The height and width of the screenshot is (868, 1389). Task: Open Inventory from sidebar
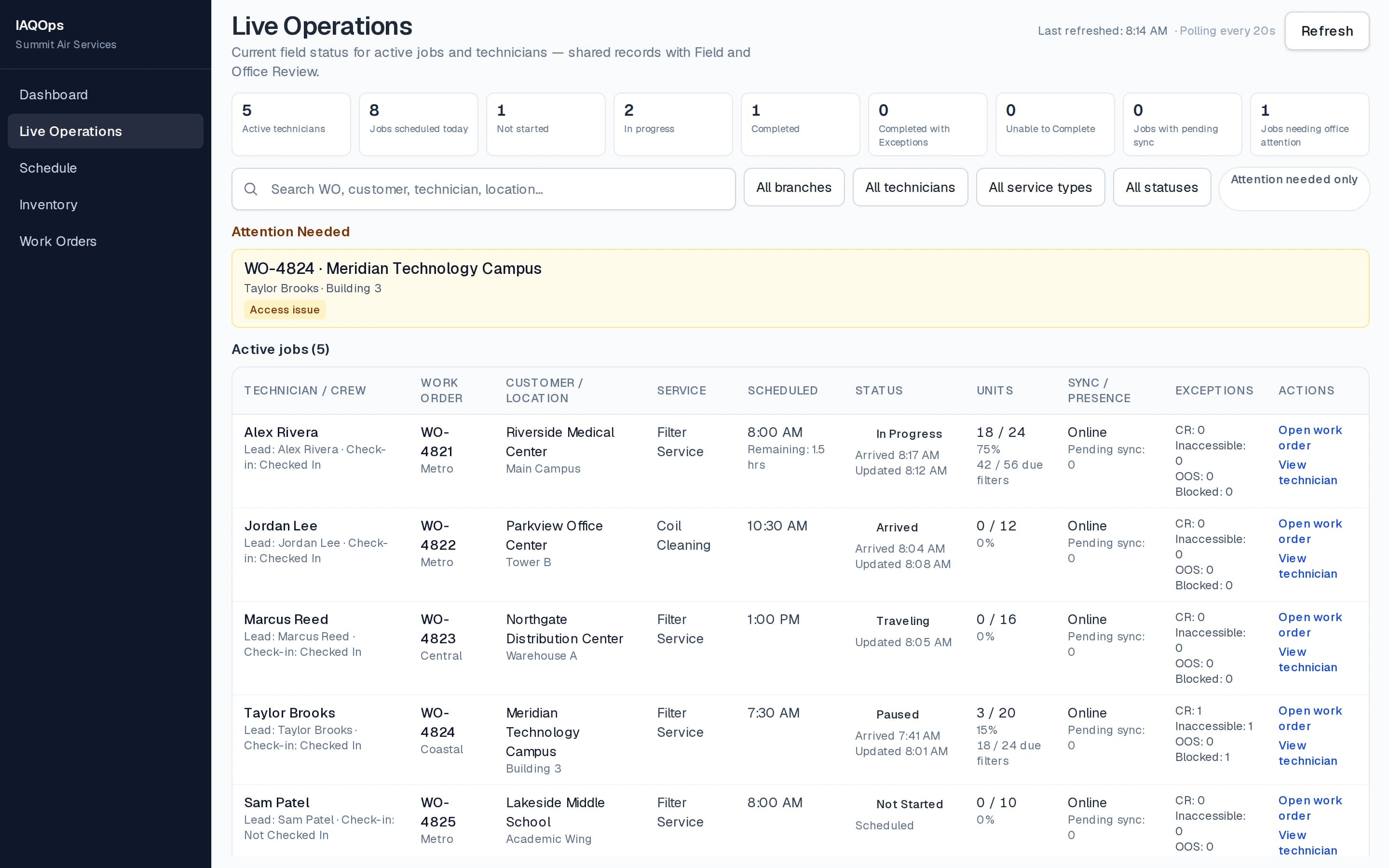click(106, 205)
